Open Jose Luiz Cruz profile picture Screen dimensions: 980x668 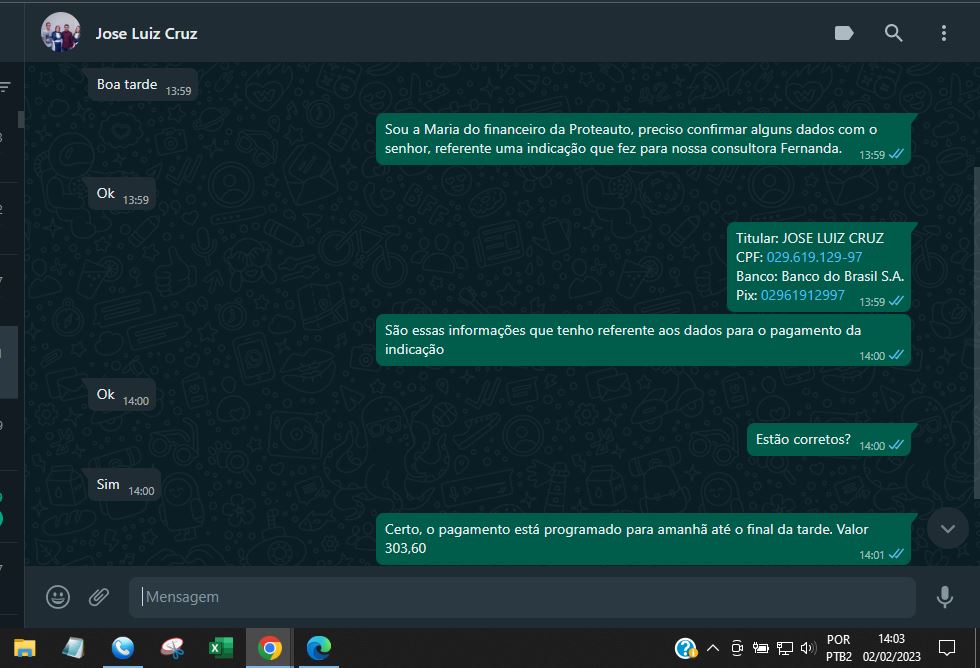(60, 33)
